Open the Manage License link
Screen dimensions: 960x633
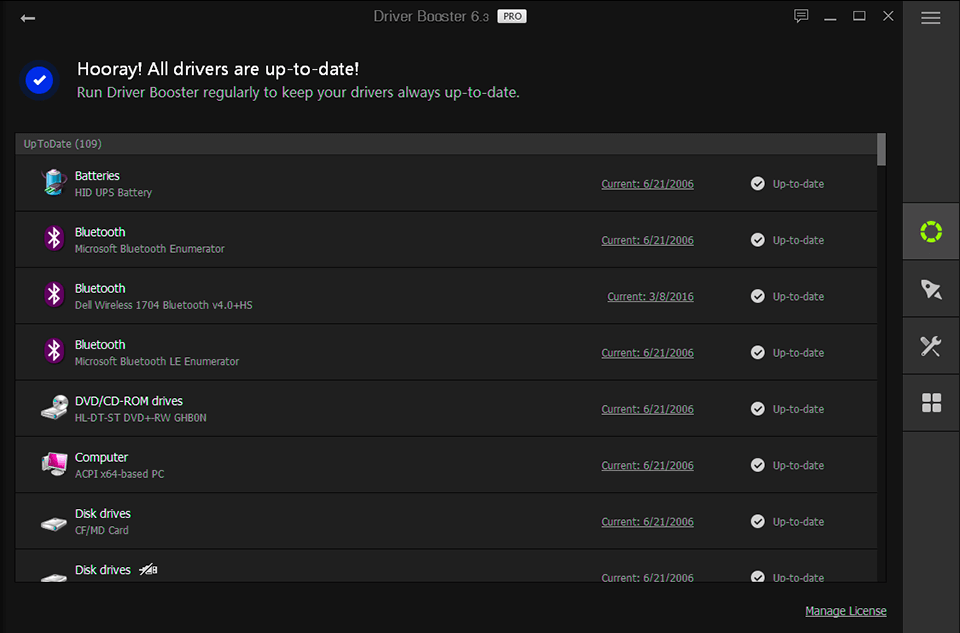pos(845,610)
